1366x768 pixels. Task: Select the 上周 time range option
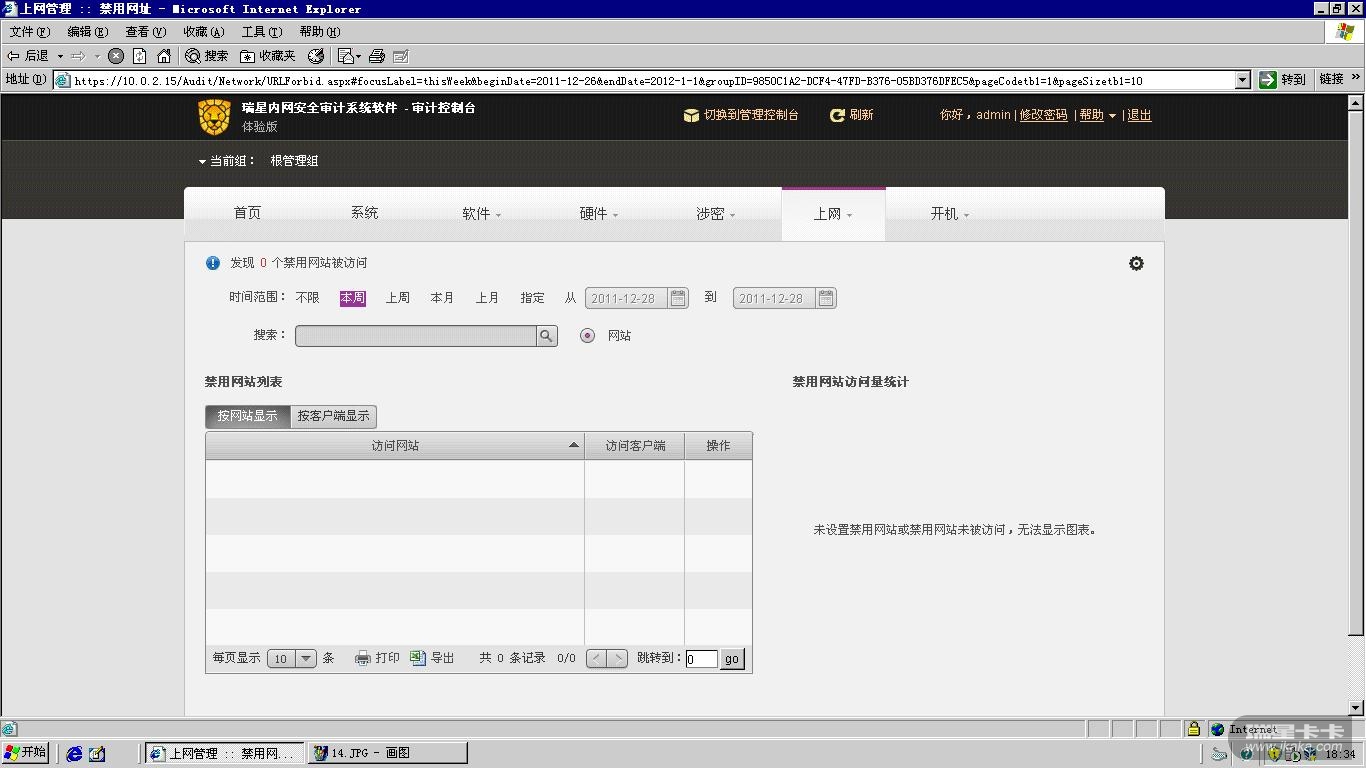398,298
